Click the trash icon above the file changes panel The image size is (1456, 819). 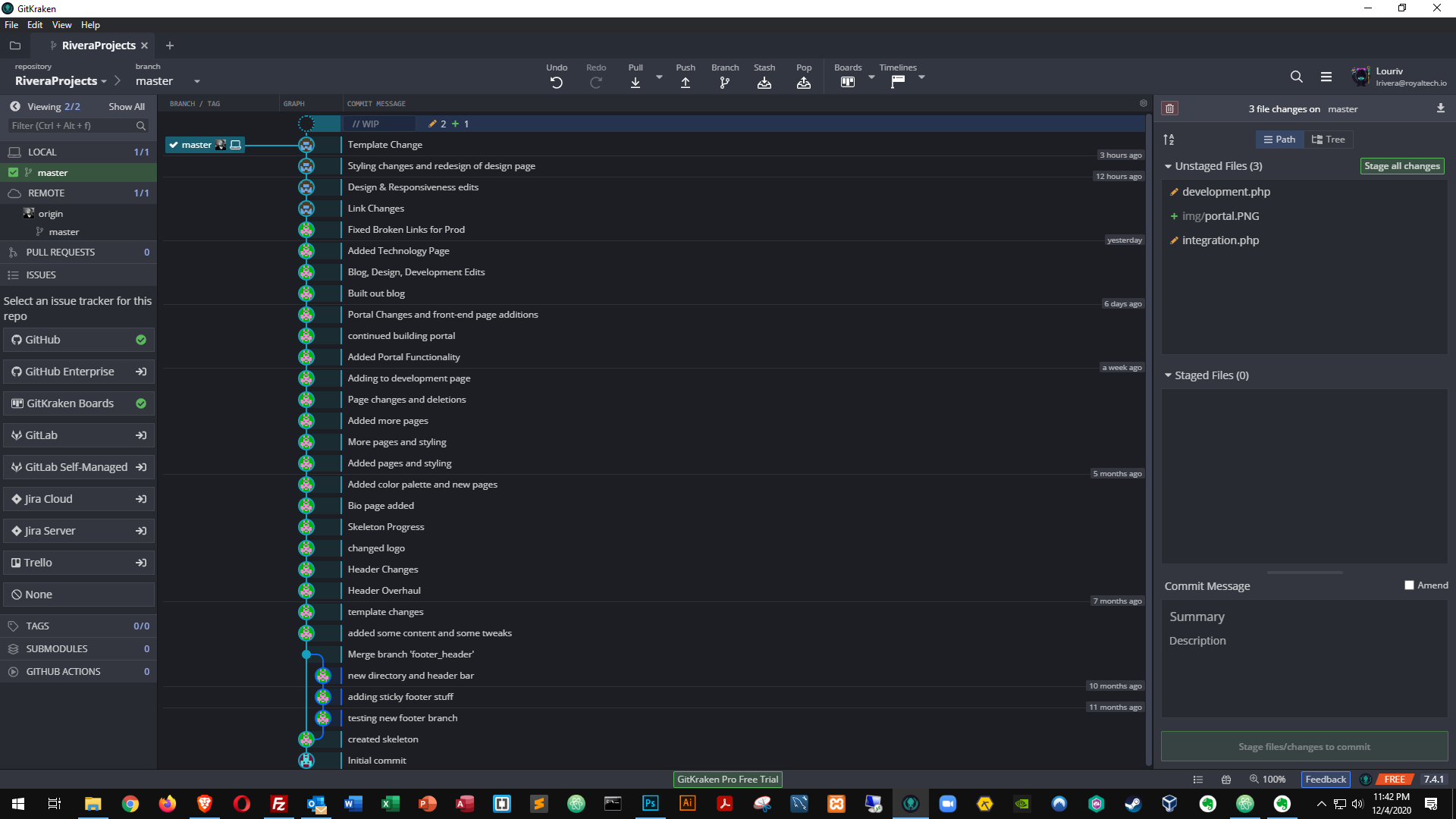[1170, 108]
